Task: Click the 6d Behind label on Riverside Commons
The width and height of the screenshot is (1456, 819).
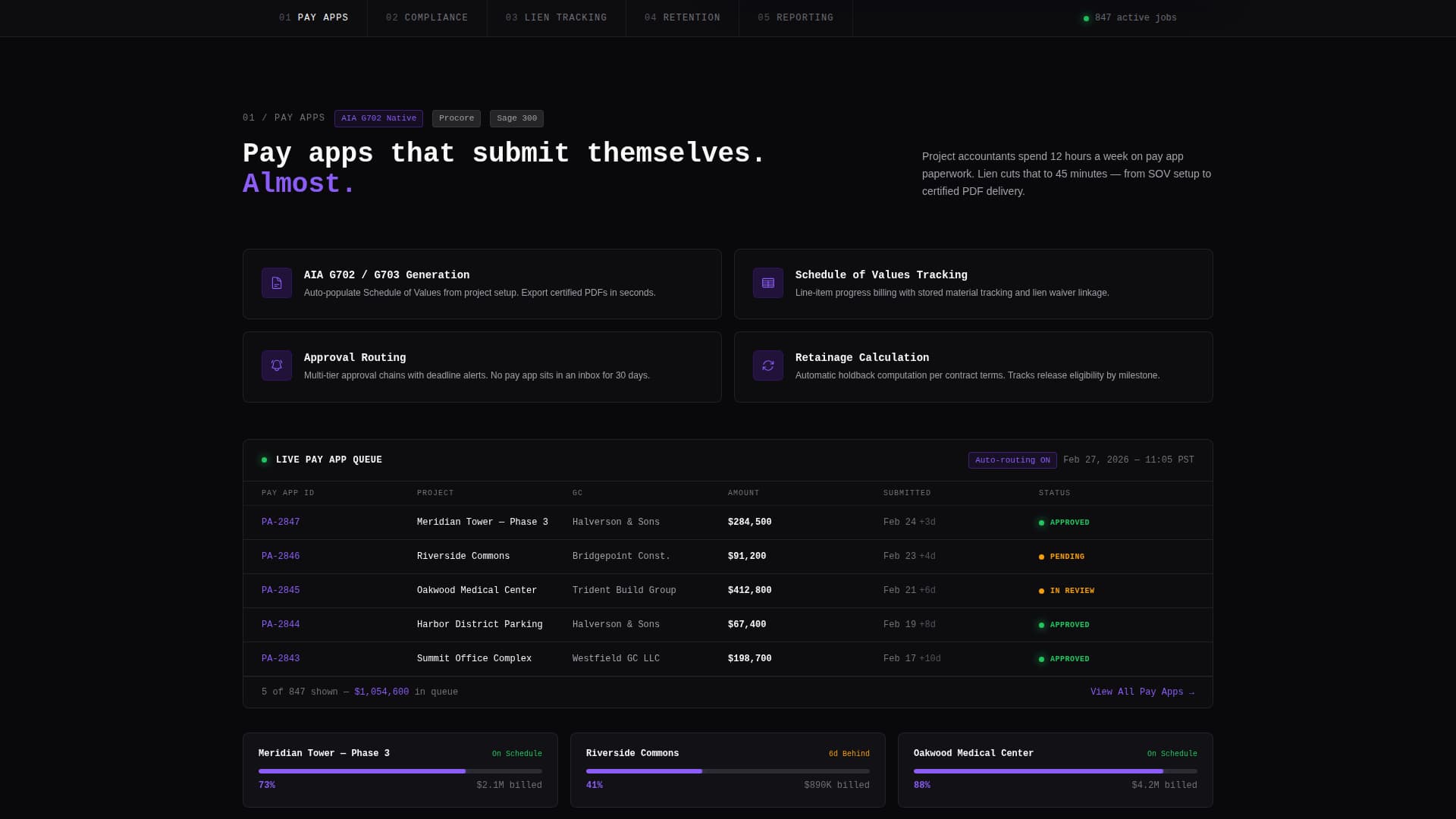Action: coord(849,754)
